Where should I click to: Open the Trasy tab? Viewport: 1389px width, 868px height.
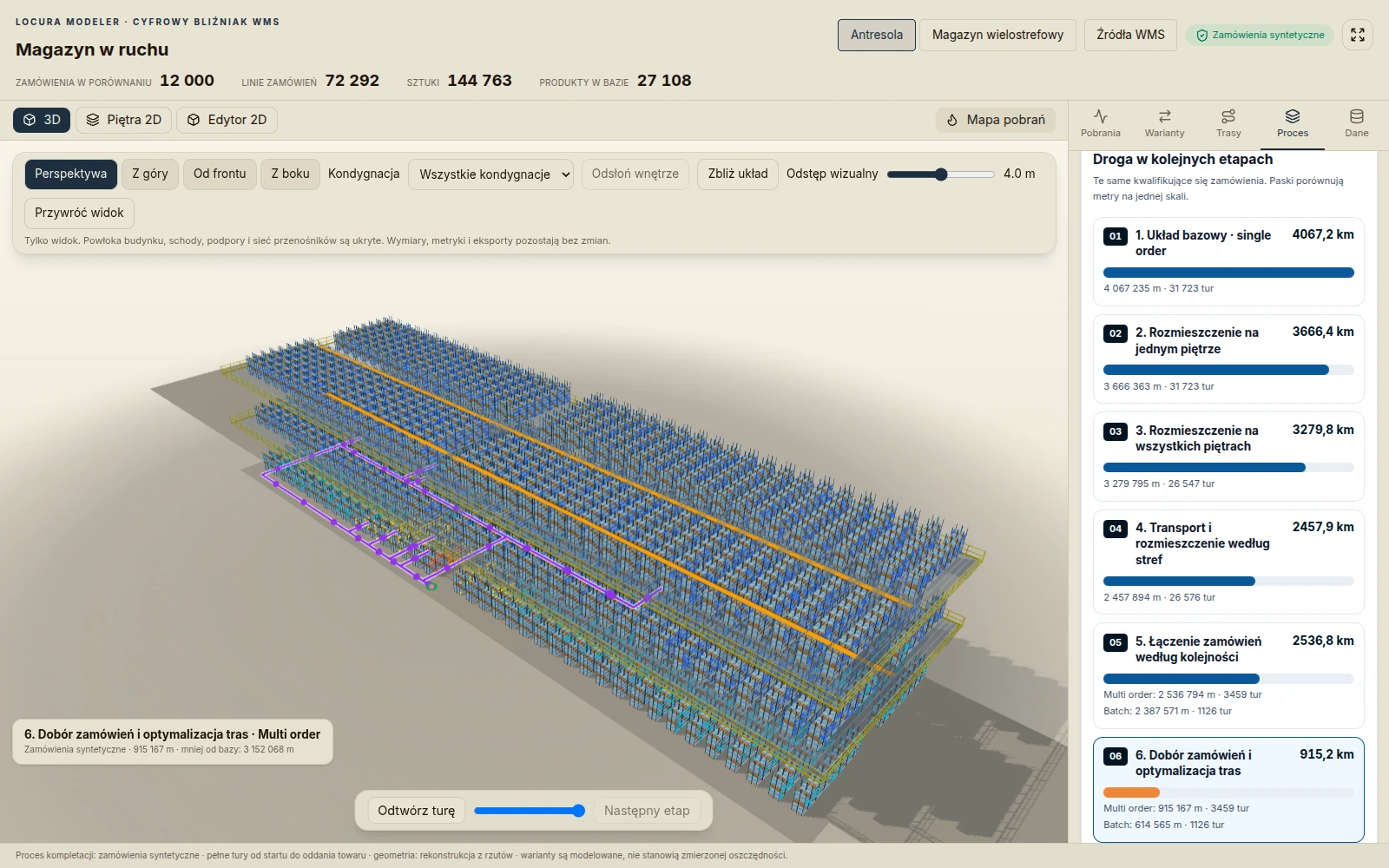[x=1228, y=125]
